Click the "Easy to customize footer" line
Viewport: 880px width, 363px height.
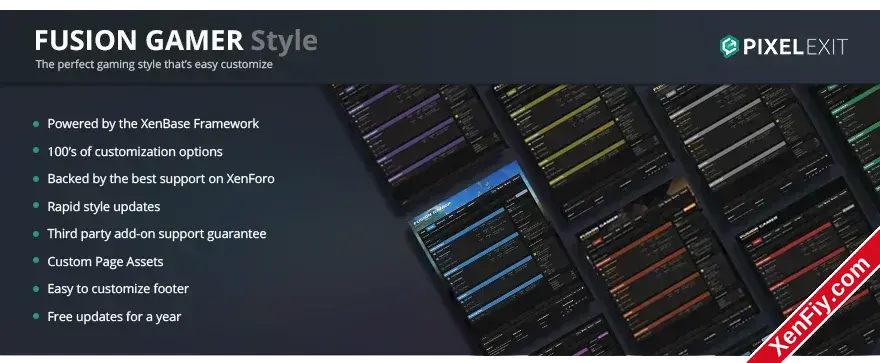[118, 289]
